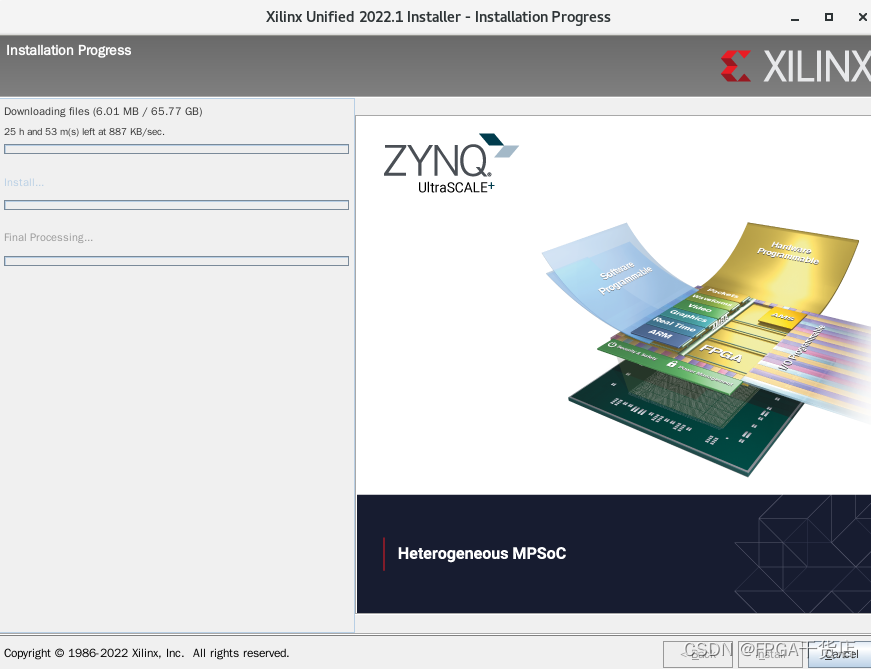871x669 pixels.
Task: Click the 'Downloading files (6.01 MB / 65.77 GB)' text
Action: [x=103, y=111]
